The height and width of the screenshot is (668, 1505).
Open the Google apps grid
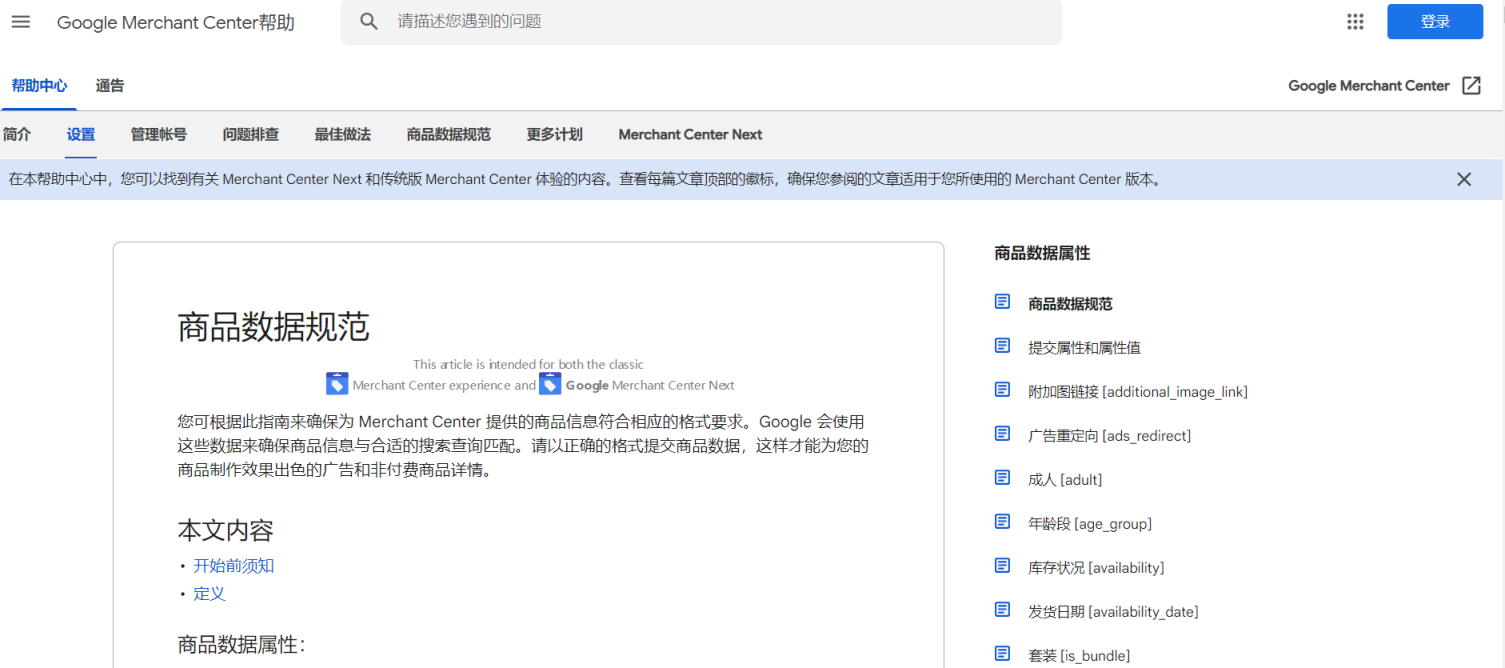pos(1355,20)
